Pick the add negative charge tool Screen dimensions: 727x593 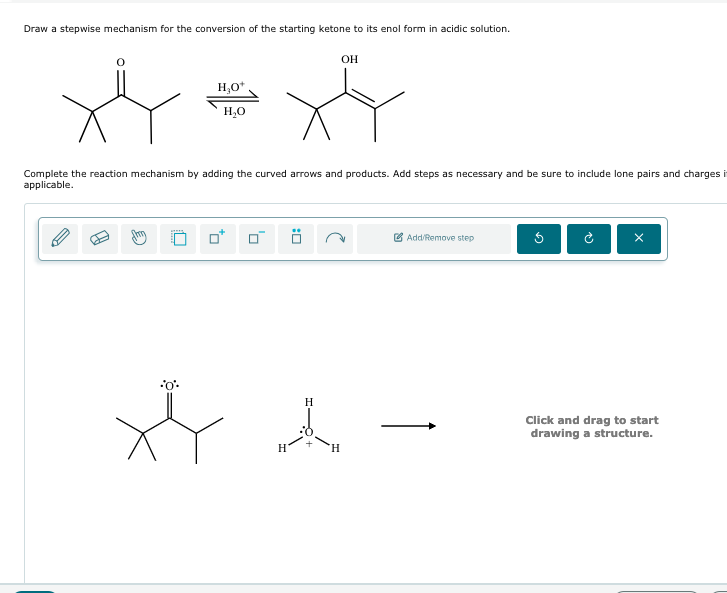(257, 239)
